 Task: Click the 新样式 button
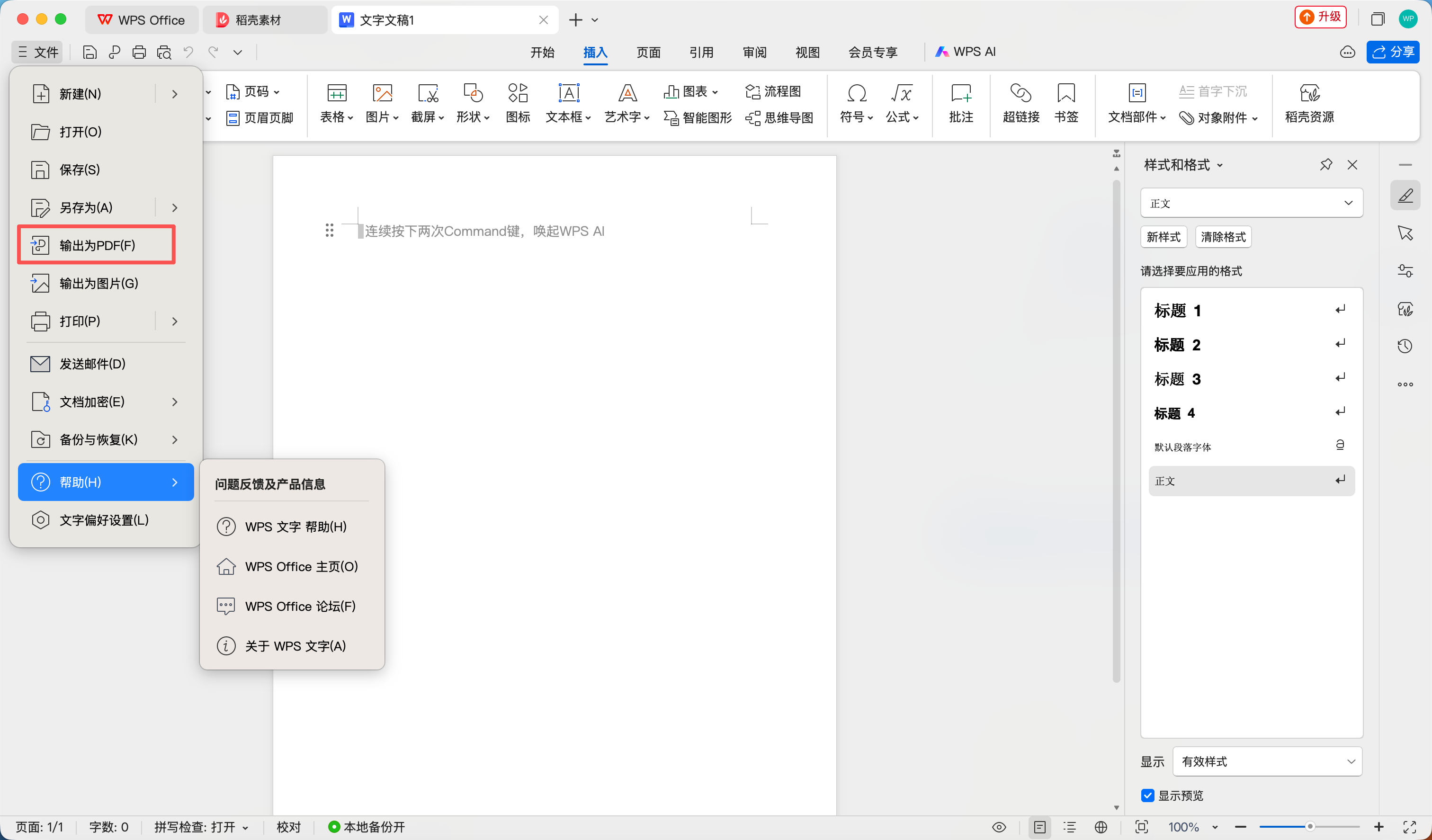(x=1163, y=237)
